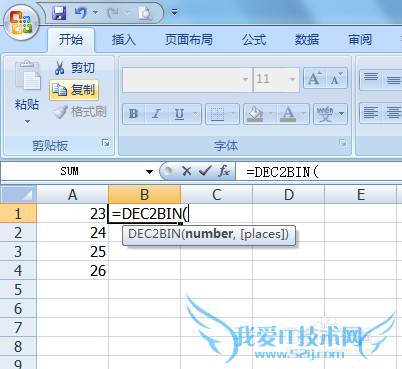Set middle vertical alignment

coord(393,79)
